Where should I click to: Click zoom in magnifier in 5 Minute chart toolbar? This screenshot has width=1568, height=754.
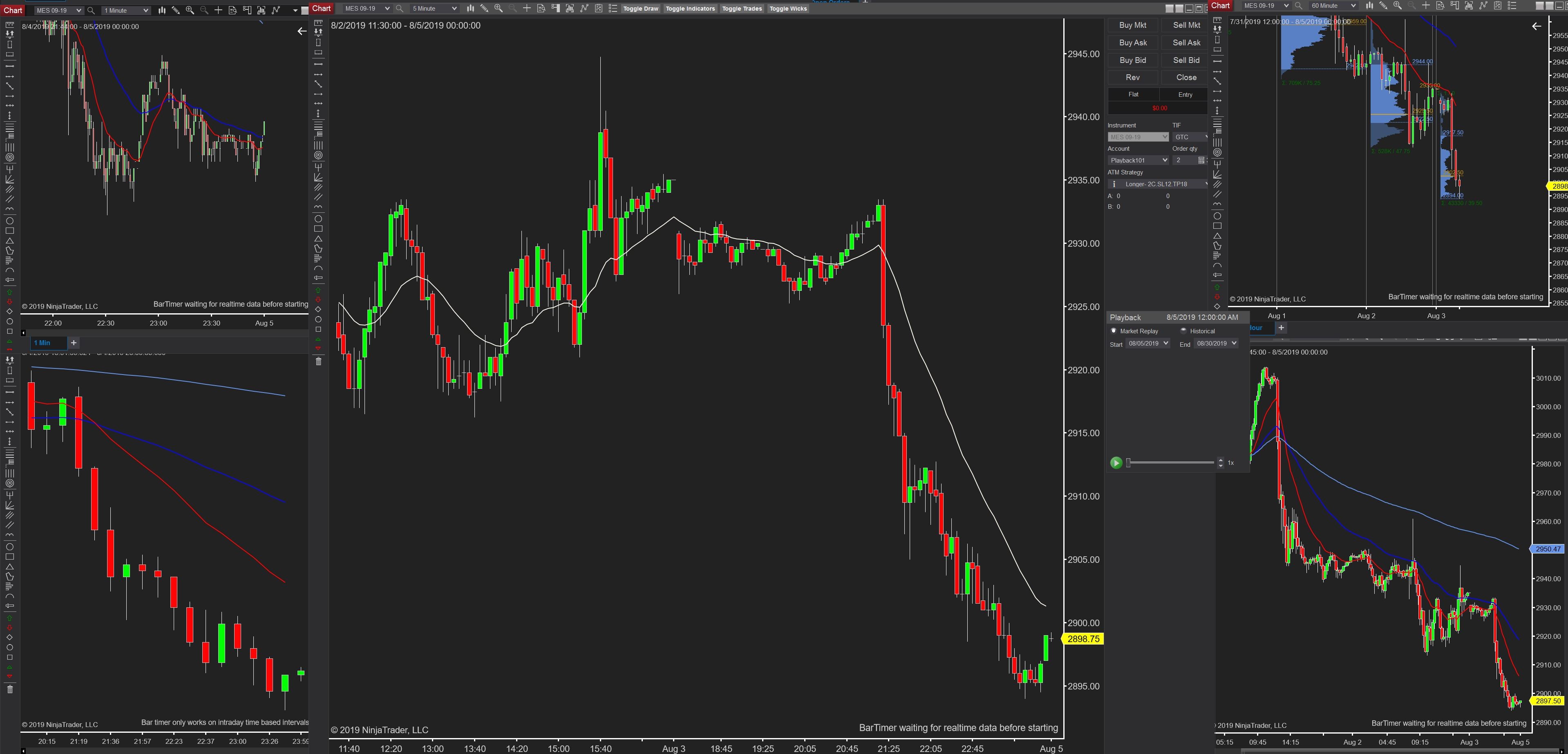[x=499, y=9]
